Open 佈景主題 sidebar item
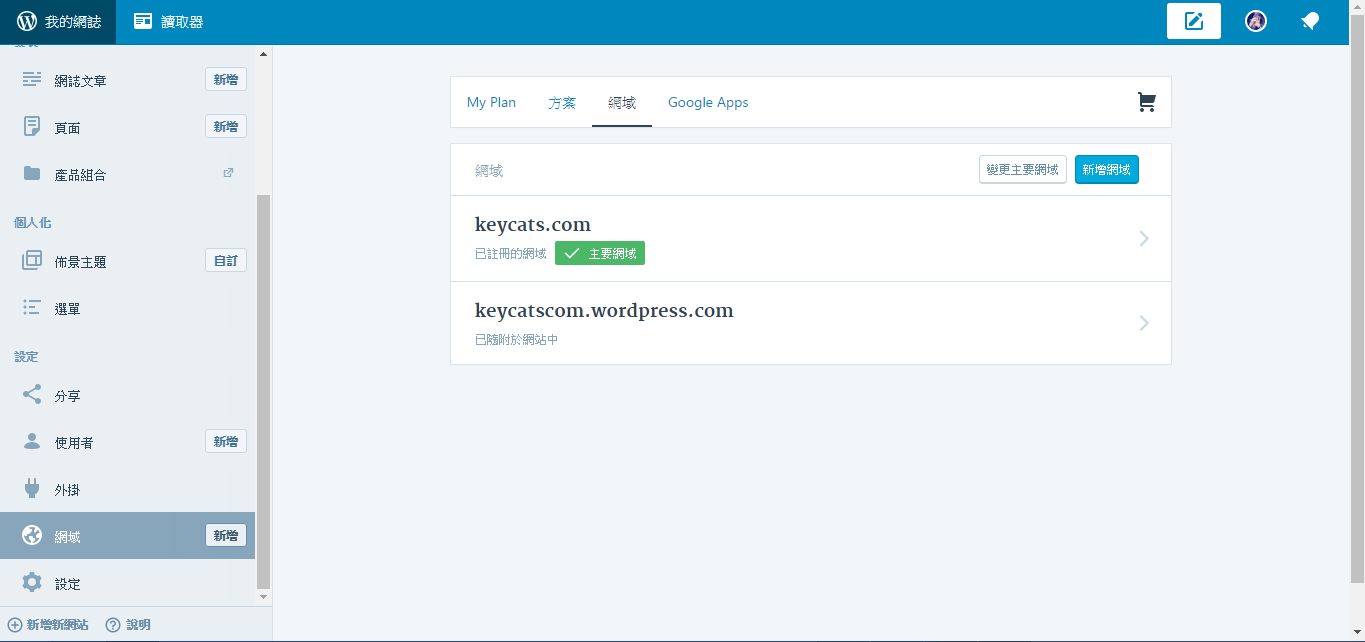The width and height of the screenshot is (1365, 642). (80, 262)
